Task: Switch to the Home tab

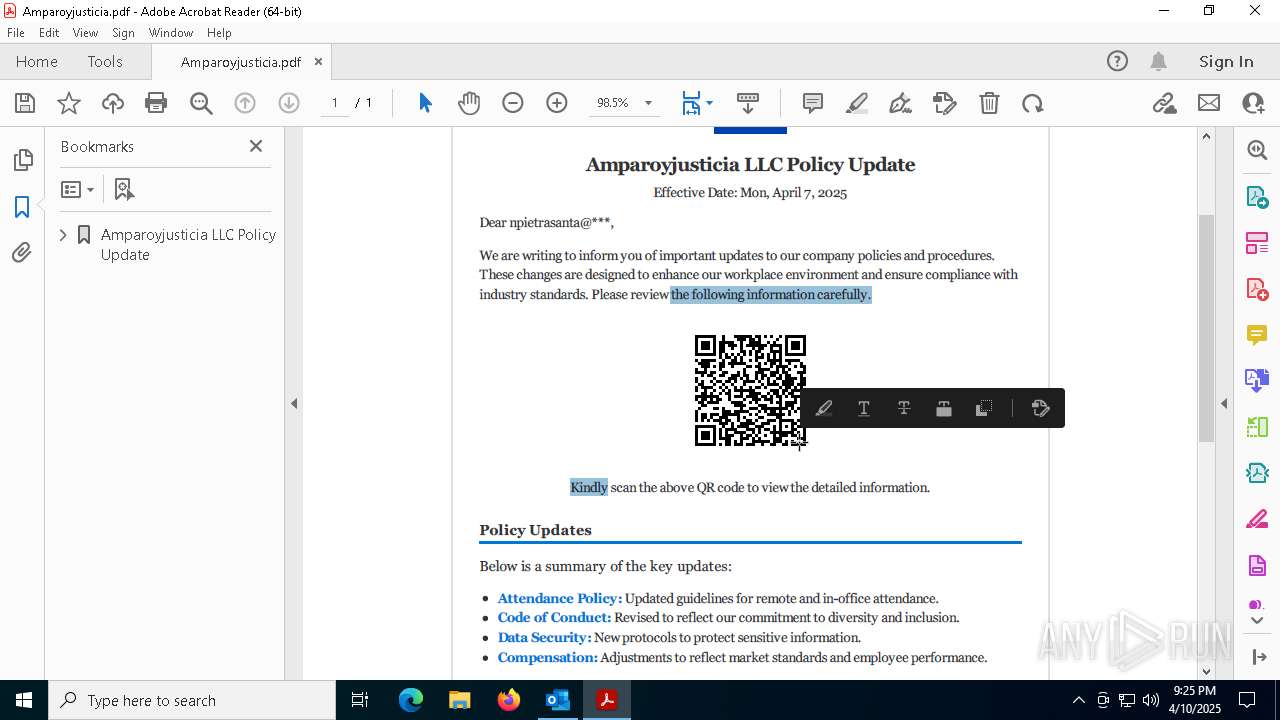Action: coord(37,61)
